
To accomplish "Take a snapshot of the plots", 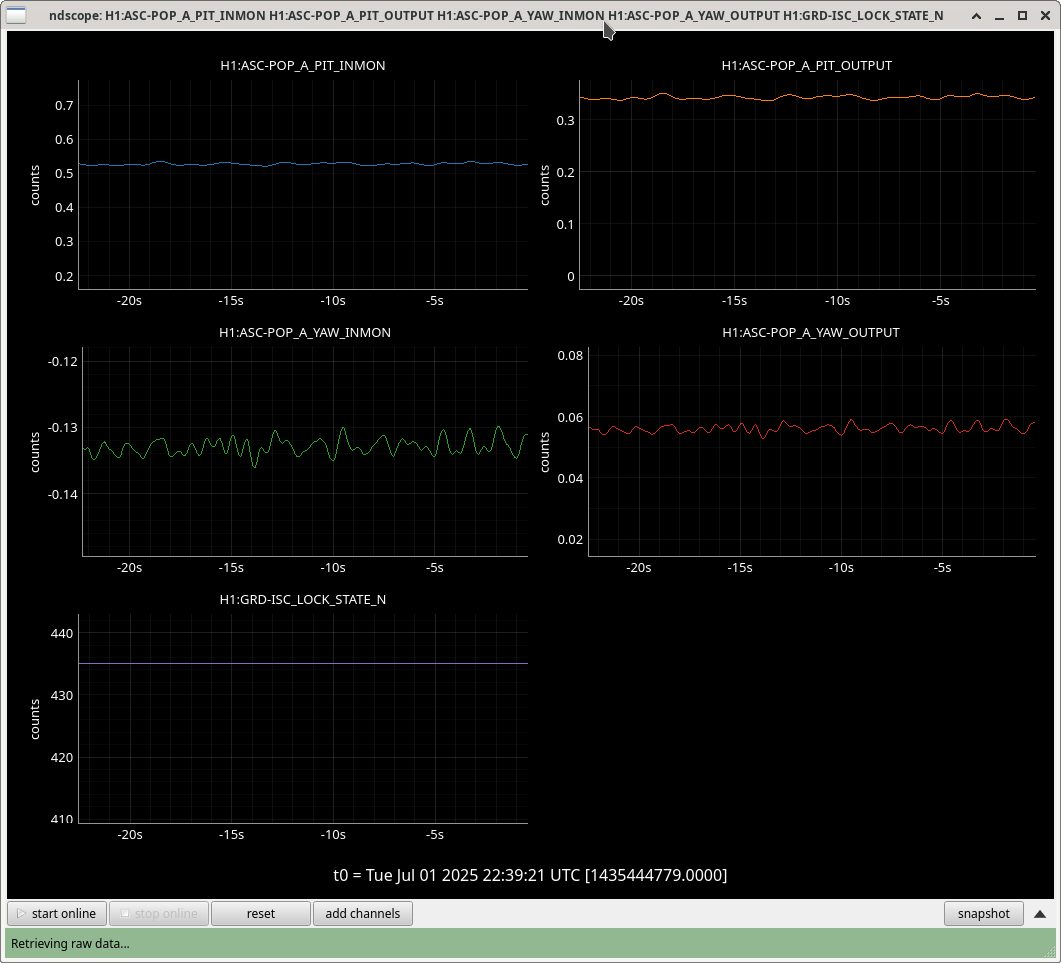I will coord(983,914).
